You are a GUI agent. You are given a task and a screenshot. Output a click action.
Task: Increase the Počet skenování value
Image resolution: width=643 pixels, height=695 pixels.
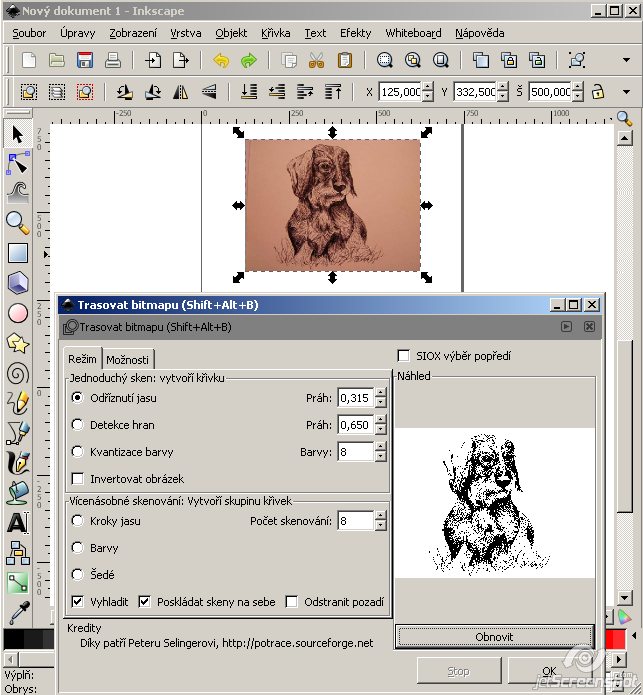(x=380, y=516)
